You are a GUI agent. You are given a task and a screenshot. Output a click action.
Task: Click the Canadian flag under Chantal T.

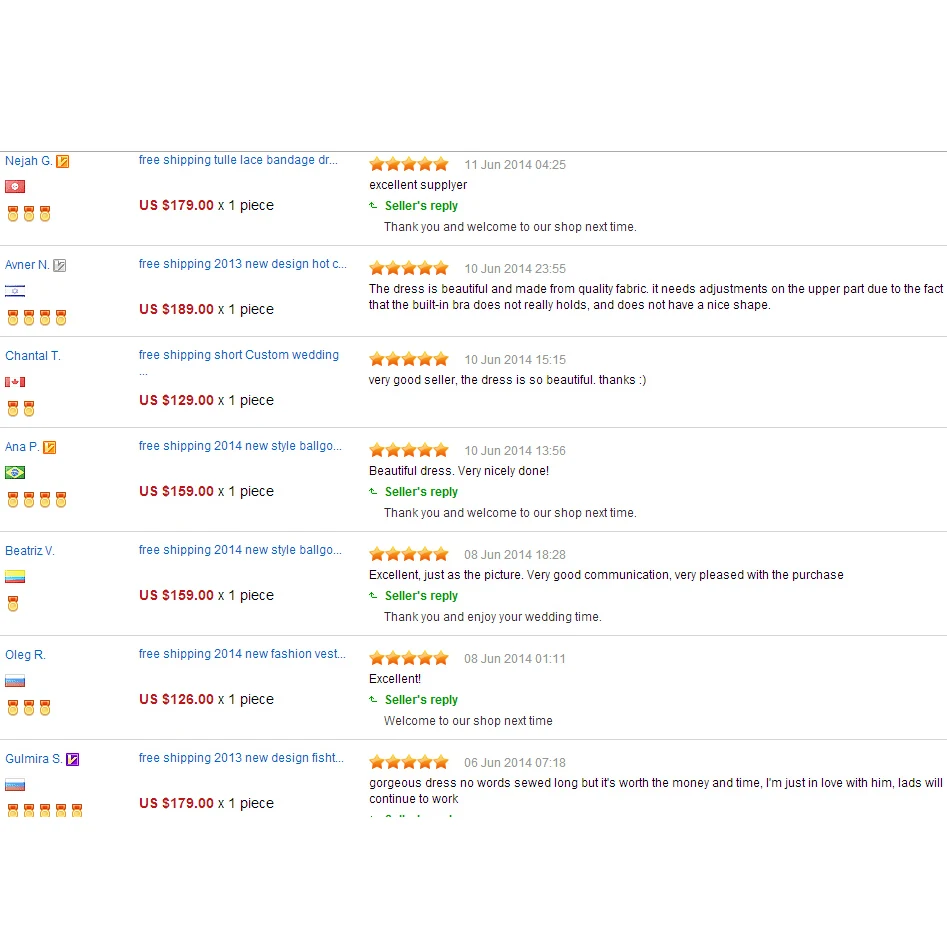click(x=15, y=382)
